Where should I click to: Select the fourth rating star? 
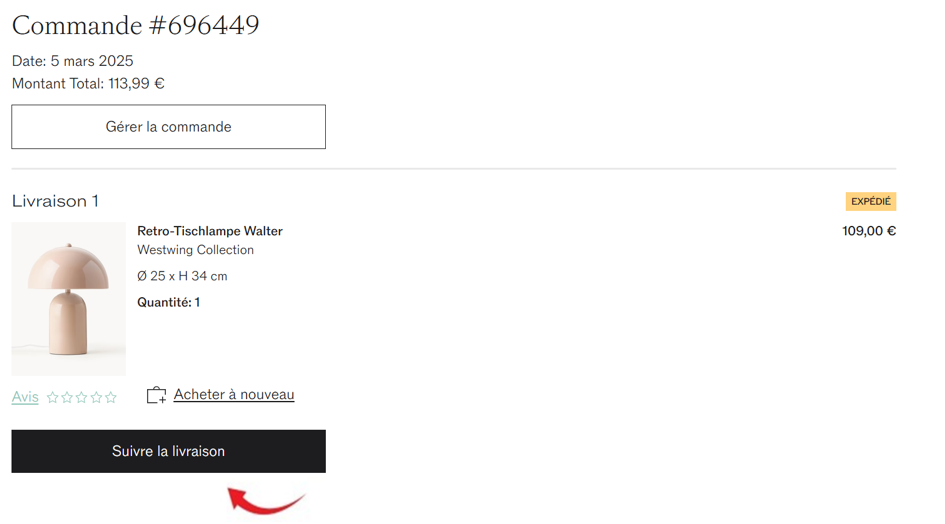(96, 397)
